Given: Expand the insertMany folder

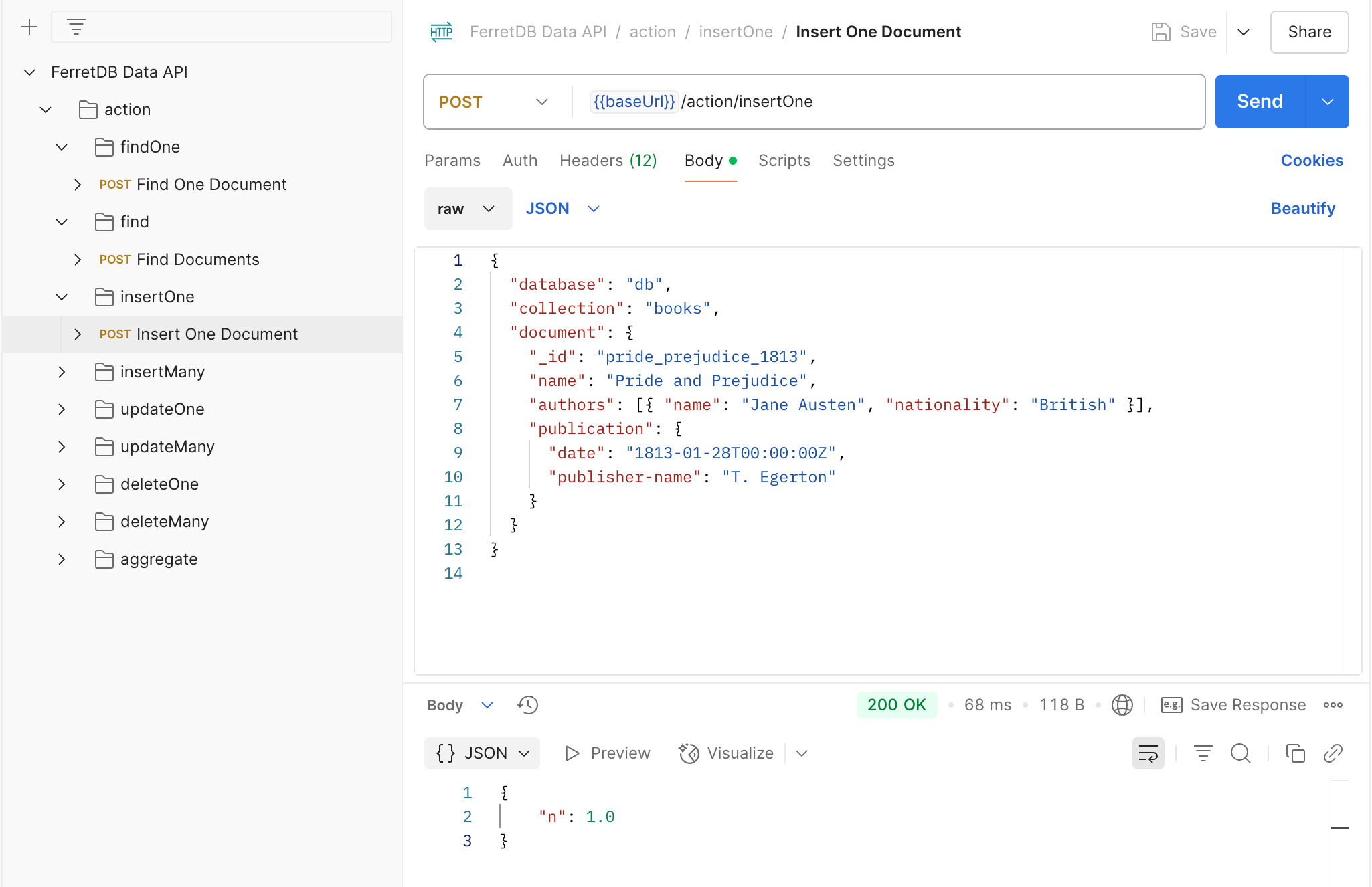Looking at the screenshot, I should click(x=62, y=372).
